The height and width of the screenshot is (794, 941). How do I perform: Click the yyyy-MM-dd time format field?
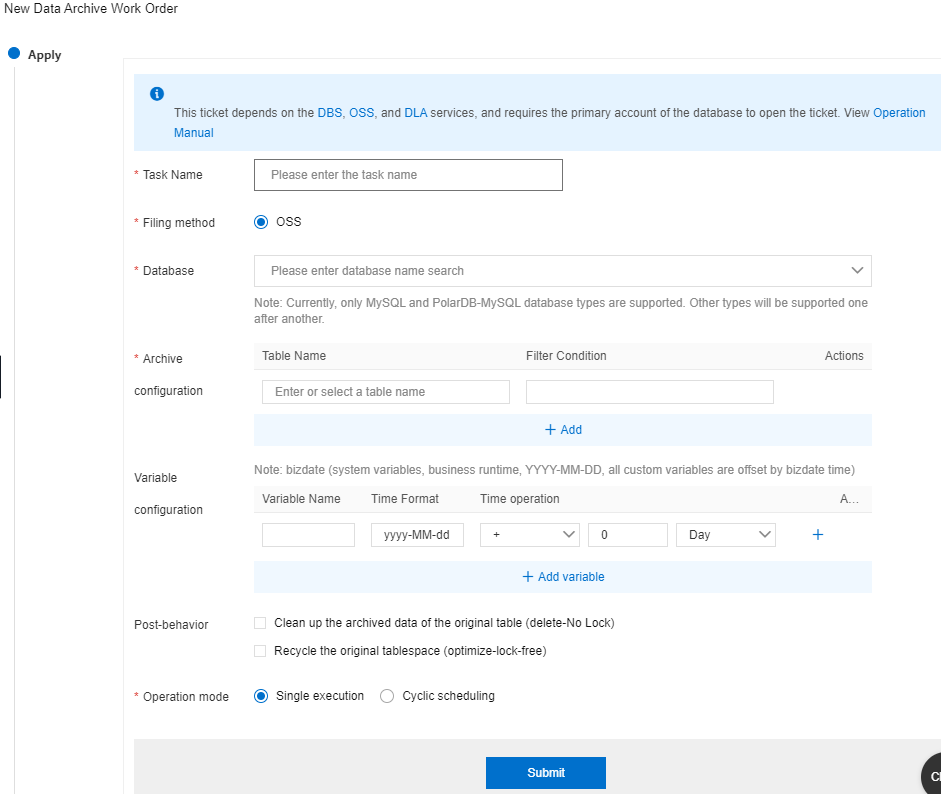[417, 535]
